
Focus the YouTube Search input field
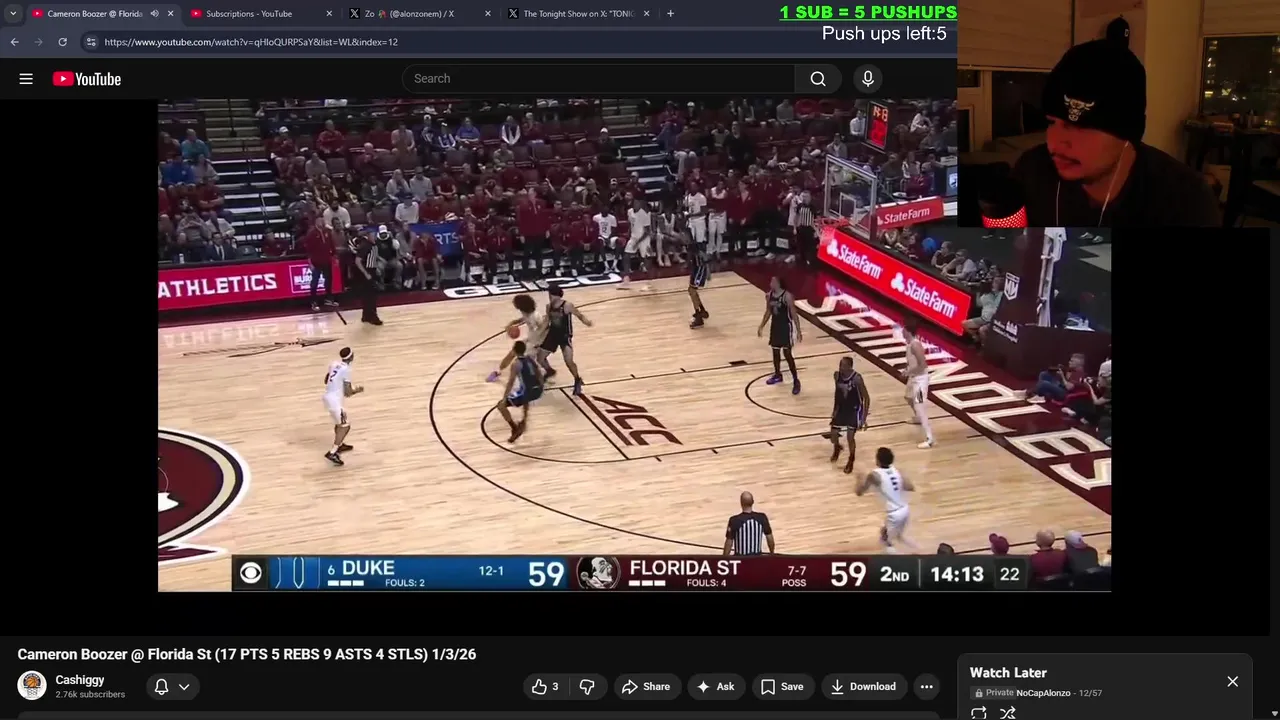pyautogui.click(x=599, y=79)
